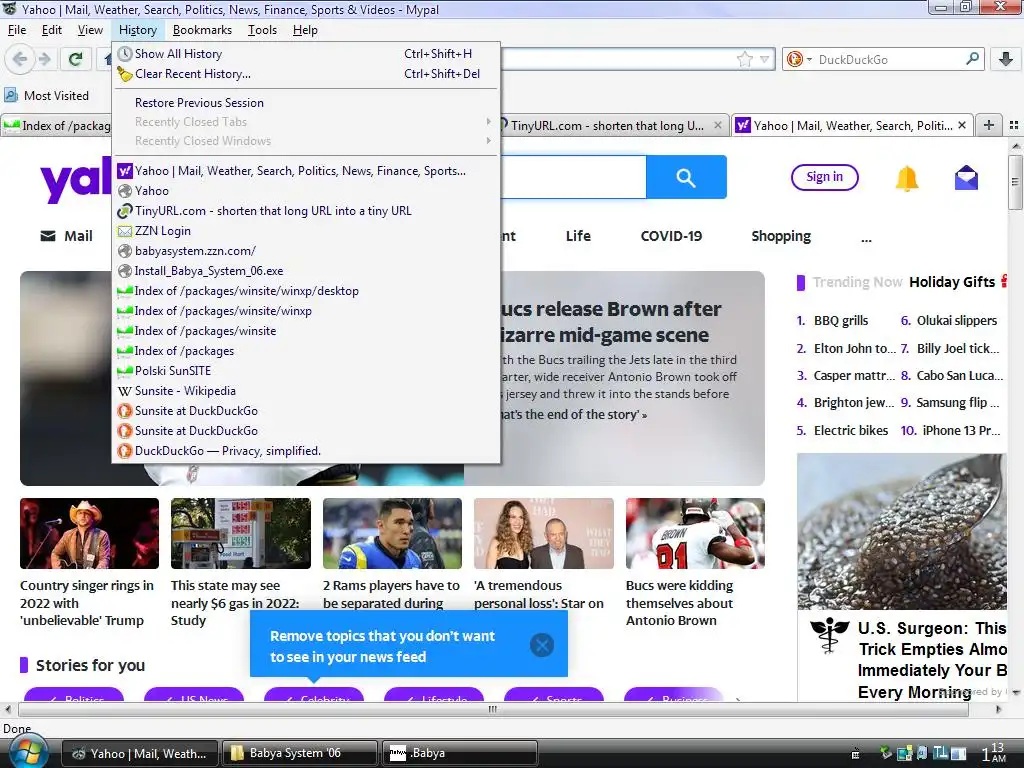Click the Yahoo Sign in button
1024x768 pixels.
tap(824, 177)
